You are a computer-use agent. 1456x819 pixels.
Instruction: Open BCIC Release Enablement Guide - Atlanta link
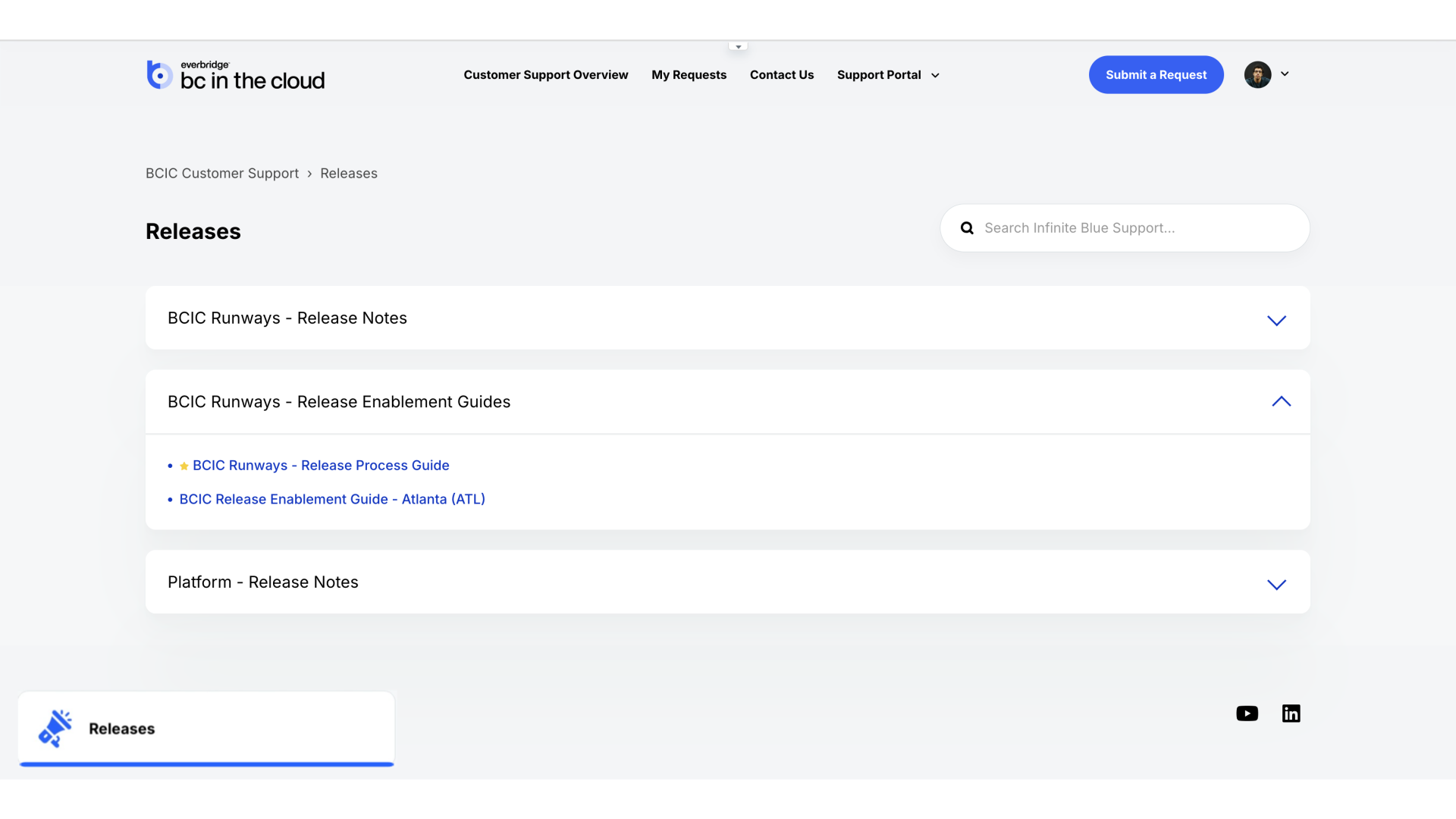pyautogui.click(x=332, y=500)
